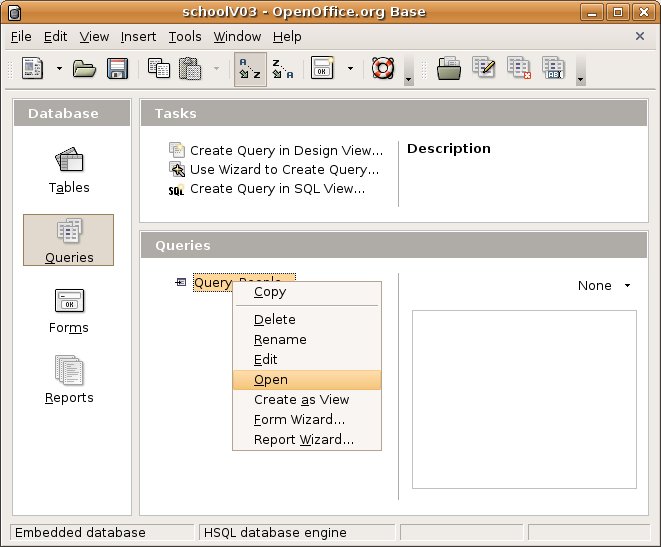Viewport: 661px width, 547px height.
Task: Open the New document dropdown arrow
Action: (59, 68)
